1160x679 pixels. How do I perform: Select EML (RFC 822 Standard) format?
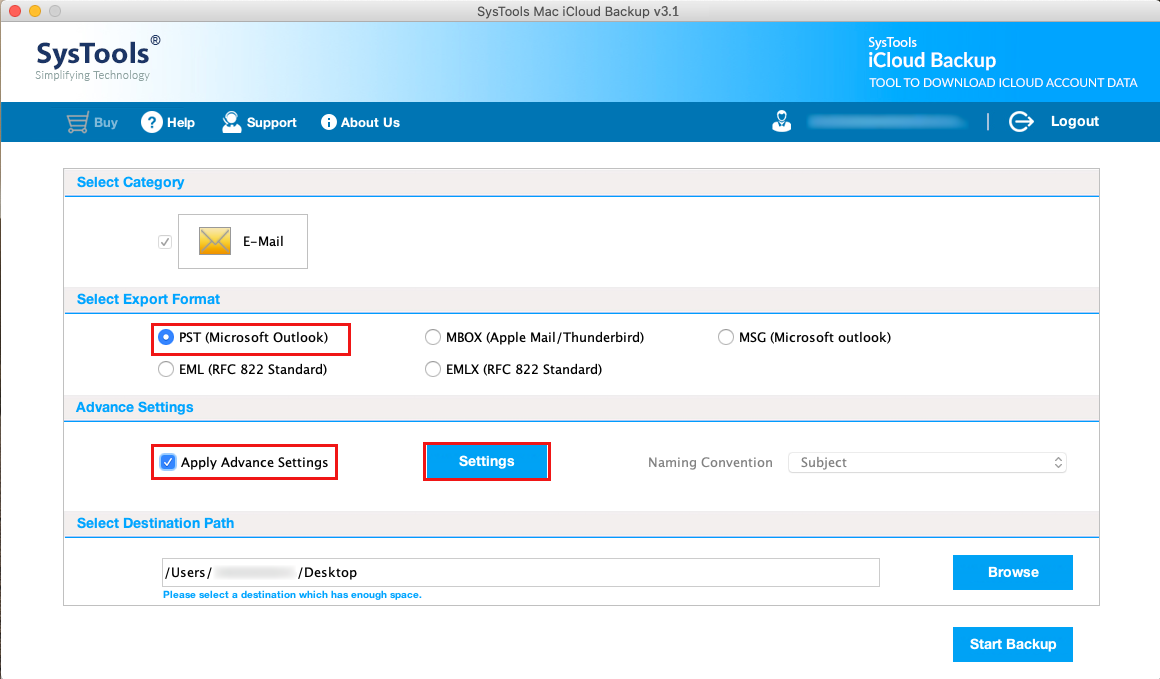tap(166, 369)
